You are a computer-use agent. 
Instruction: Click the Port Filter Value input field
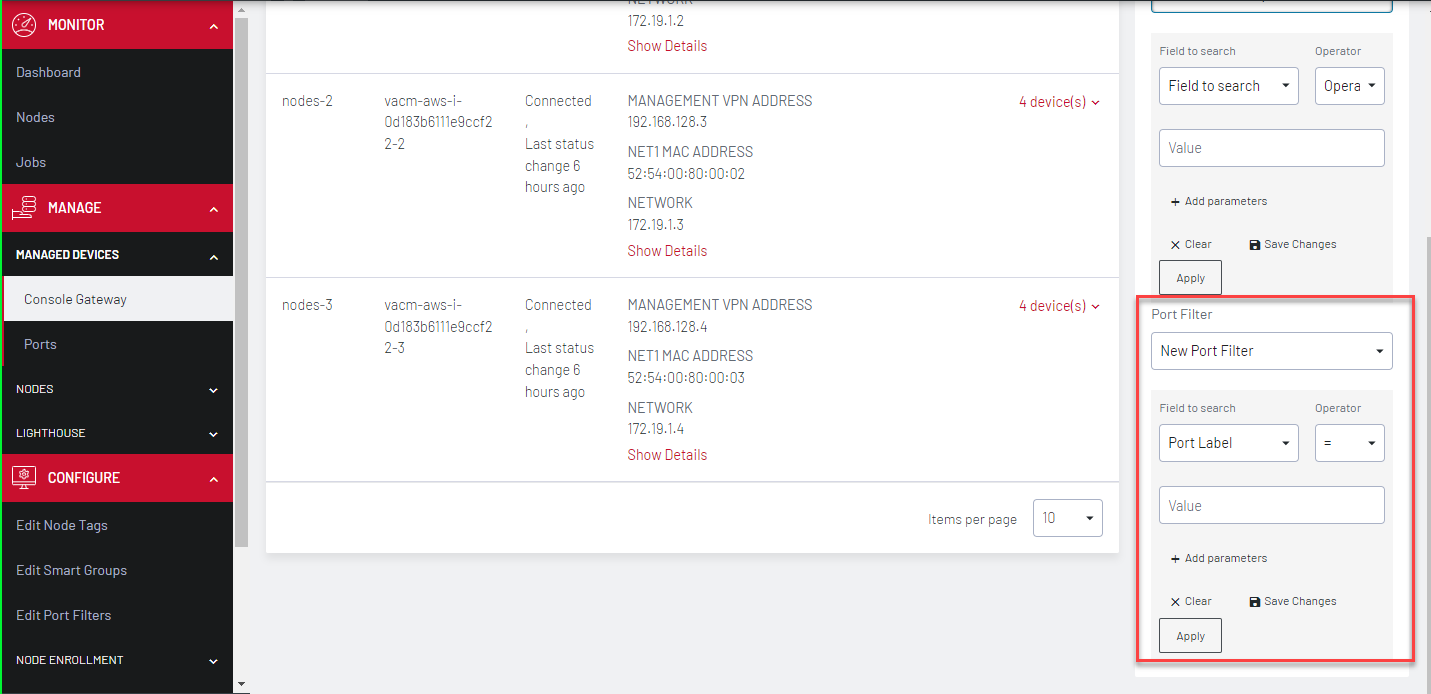coord(1271,505)
